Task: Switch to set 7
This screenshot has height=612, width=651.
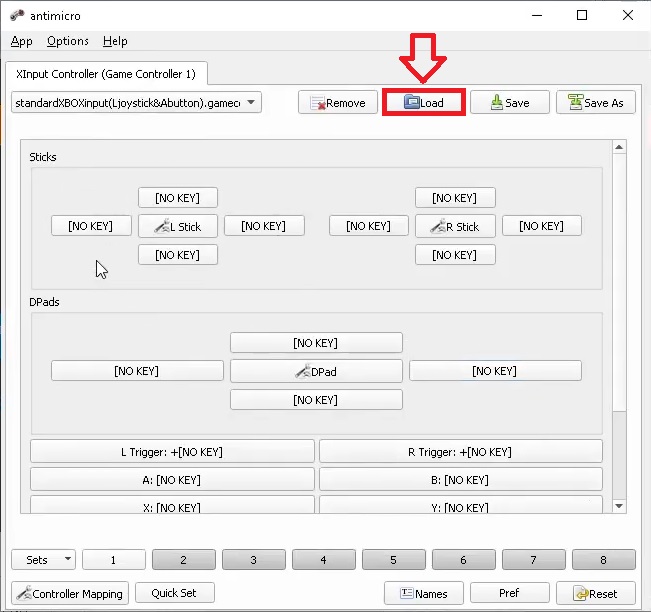Action: click(534, 560)
